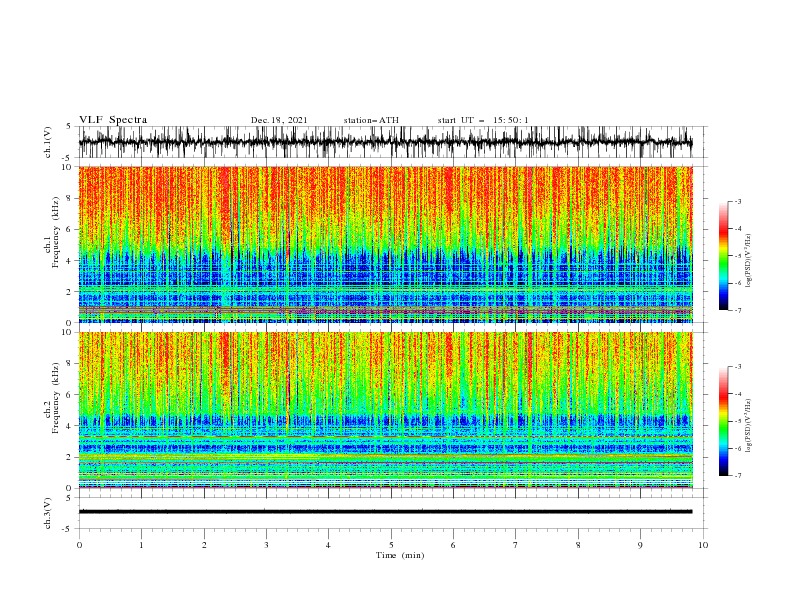792x612 pixels.
Task: Click the ch.1 voltage waveform trace
Action: point(385,142)
